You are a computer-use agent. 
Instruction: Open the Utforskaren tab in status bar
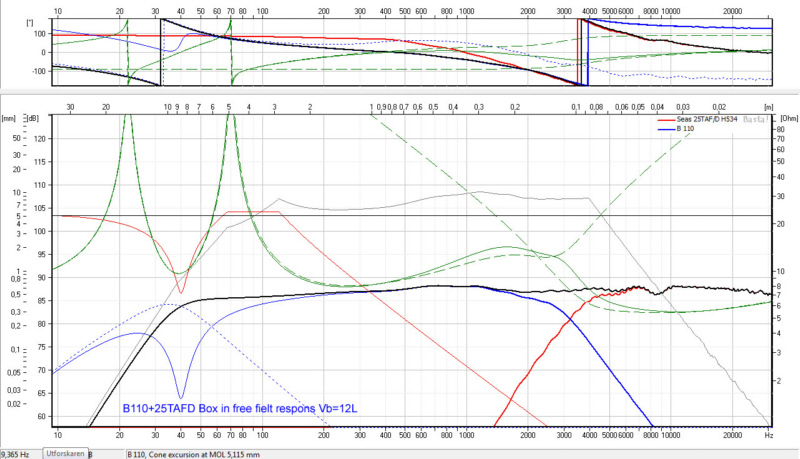click(x=64, y=453)
